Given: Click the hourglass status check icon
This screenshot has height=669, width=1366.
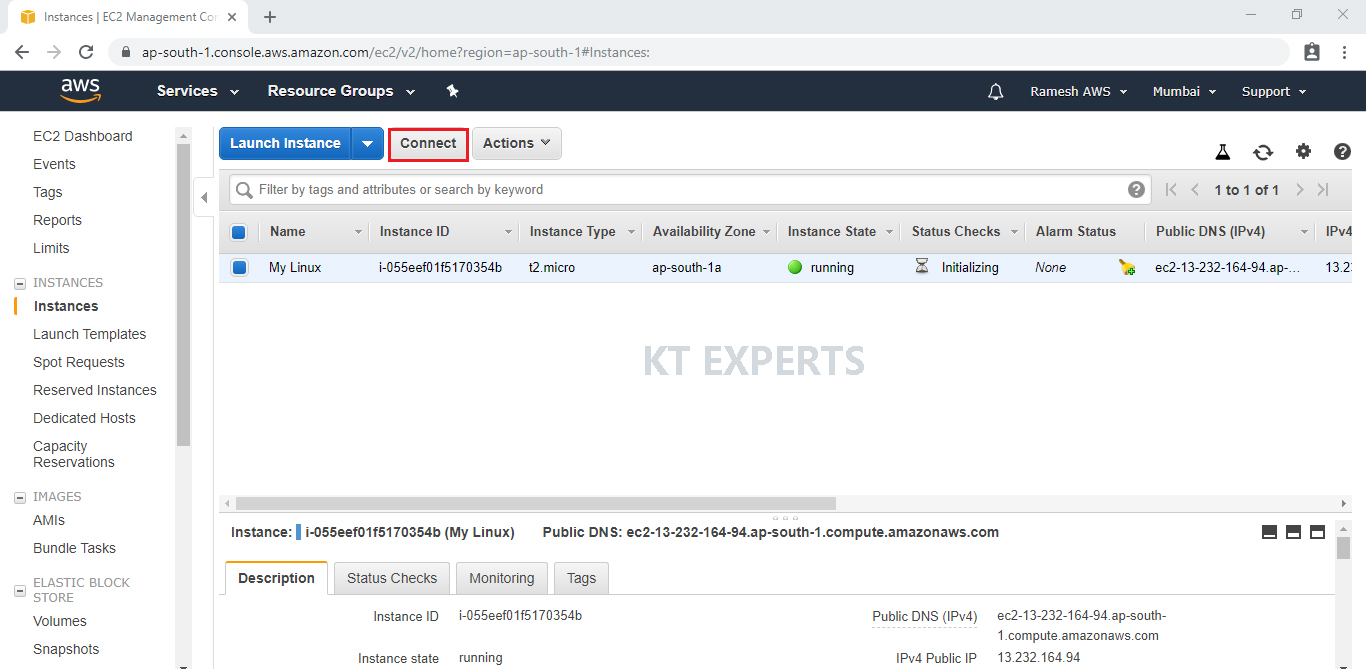Looking at the screenshot, I should (922, 266).
